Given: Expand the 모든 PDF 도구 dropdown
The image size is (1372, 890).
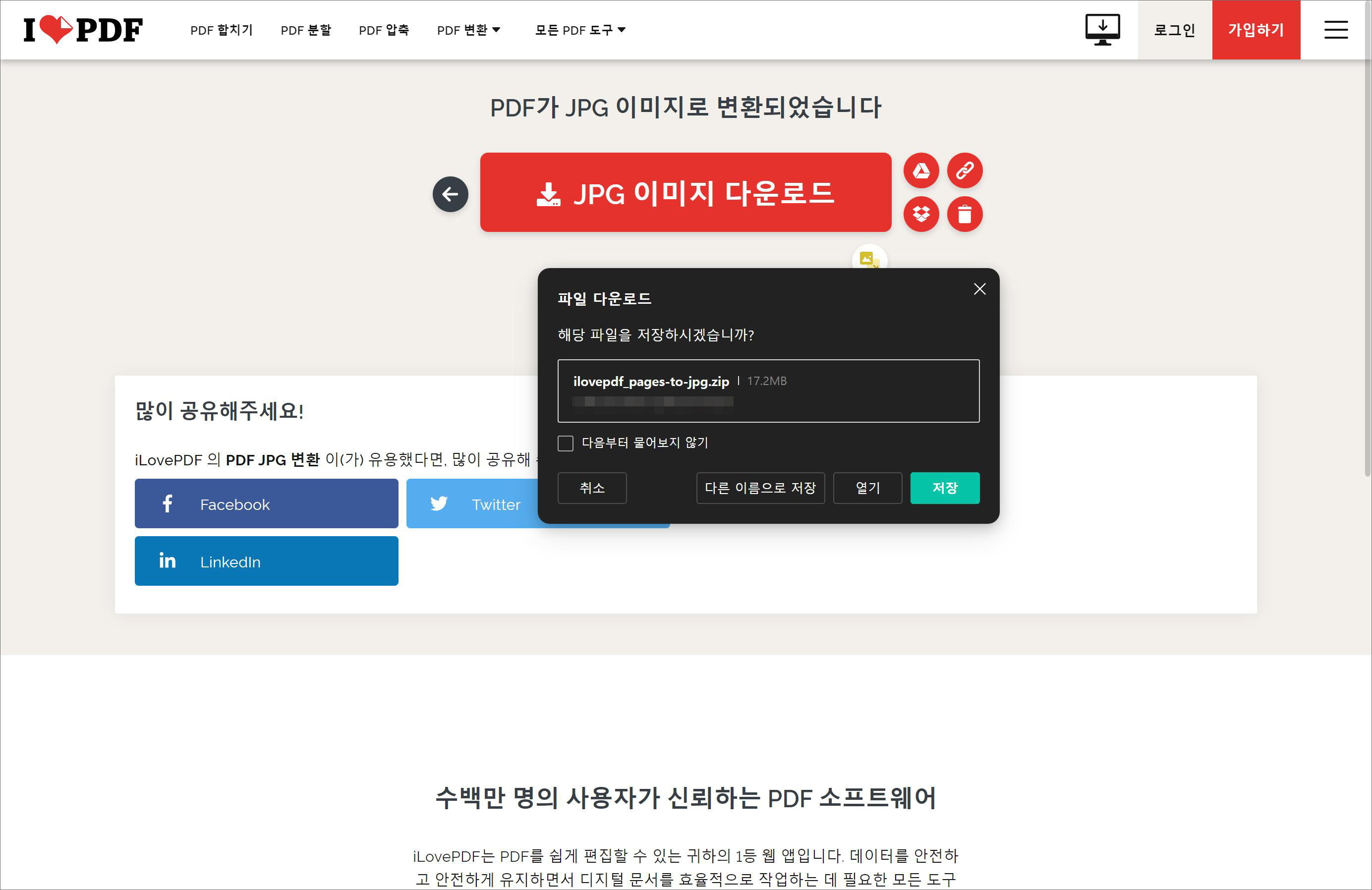Looking at the screenshot, I should pyautogui.click(x=580, y=30).
